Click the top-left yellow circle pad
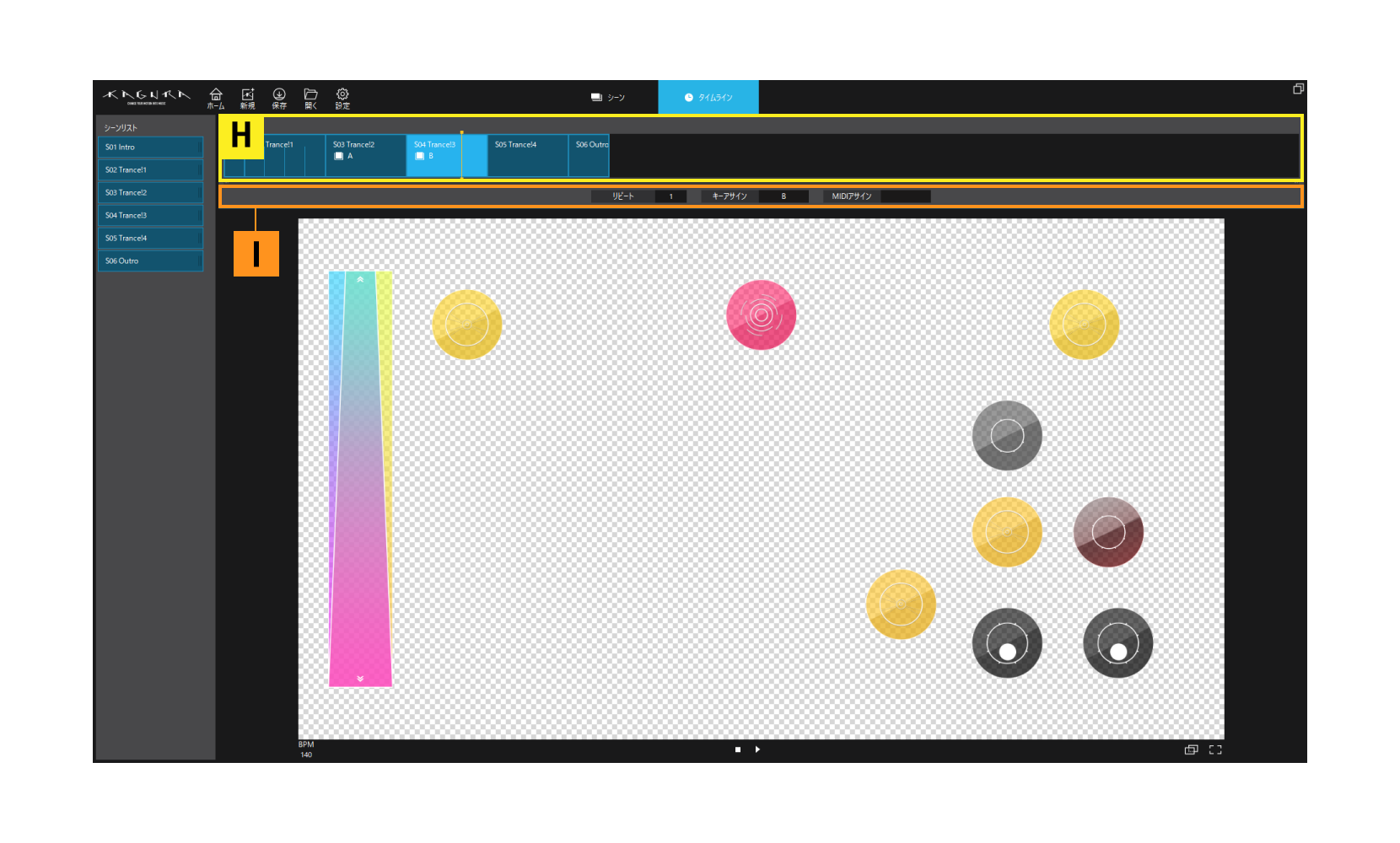1400x843 pixels. coord(467,325)
